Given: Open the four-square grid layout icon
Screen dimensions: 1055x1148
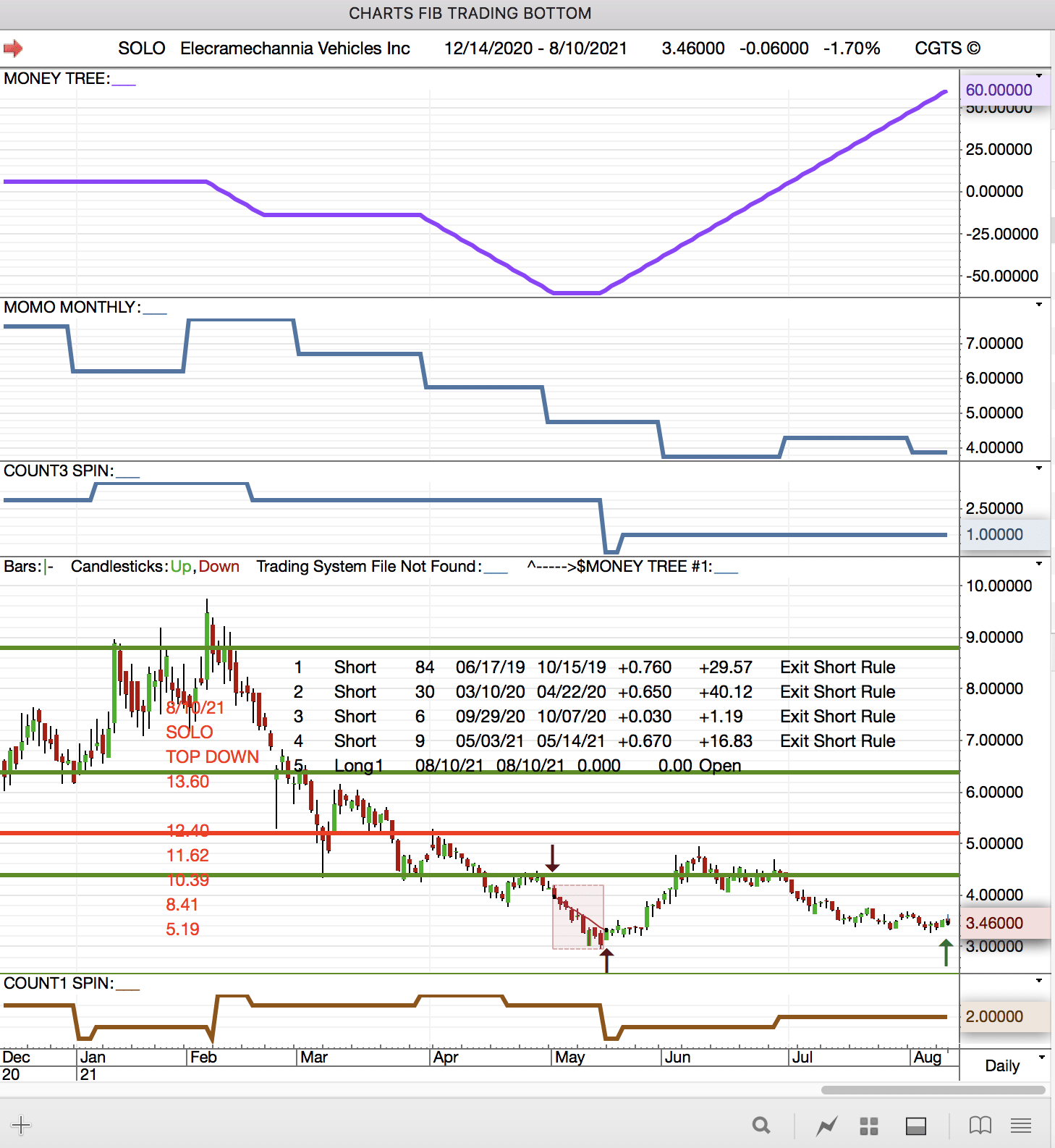Looking at the screenshot, I should point(868,1126).
